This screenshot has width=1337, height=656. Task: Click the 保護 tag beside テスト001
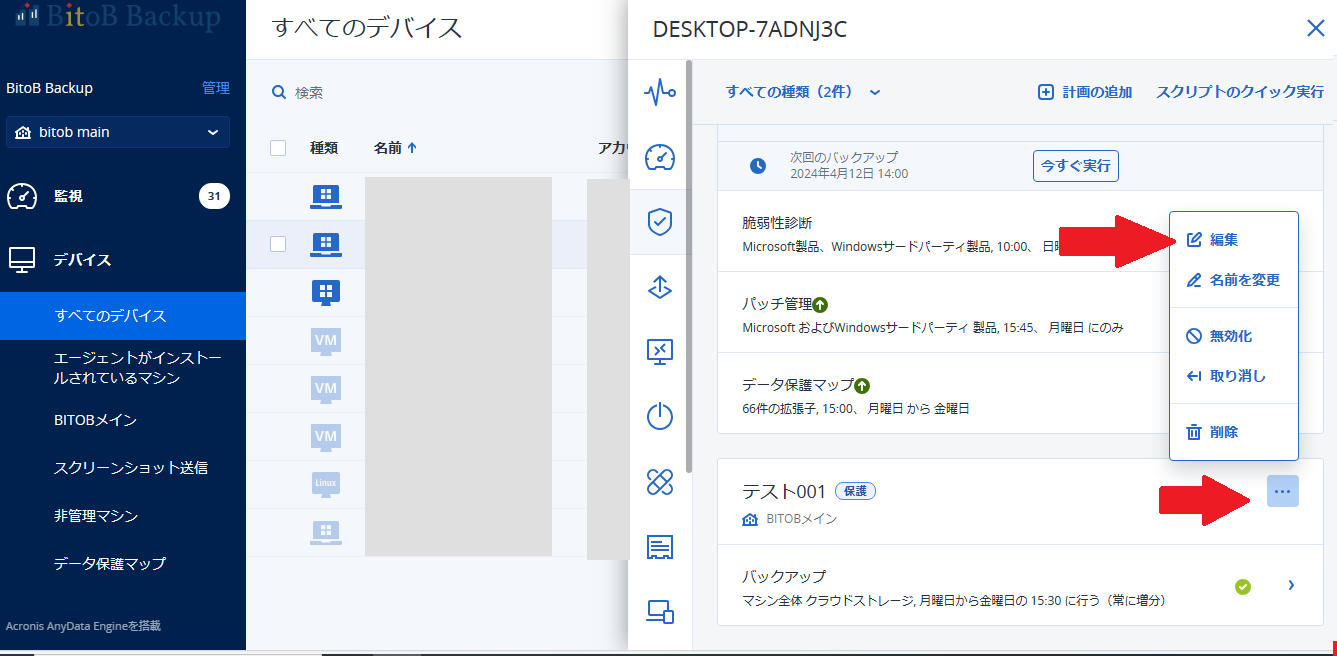[x=856, y=491]
